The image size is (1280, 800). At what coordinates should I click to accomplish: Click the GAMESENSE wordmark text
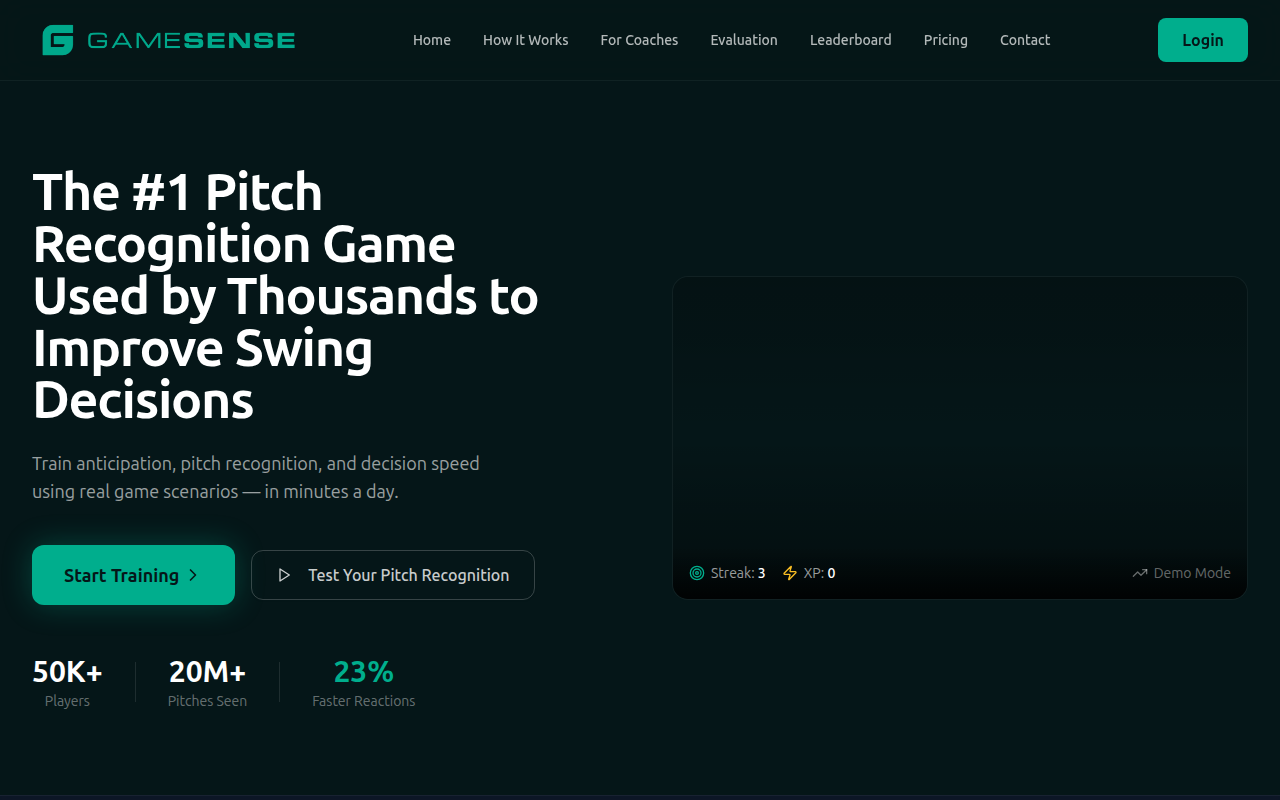[191, 41]
